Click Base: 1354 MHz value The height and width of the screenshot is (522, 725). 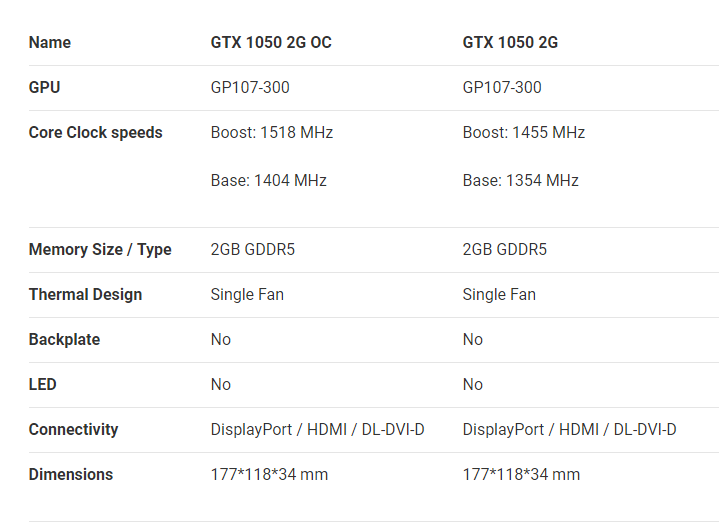[x=521, y=180]
